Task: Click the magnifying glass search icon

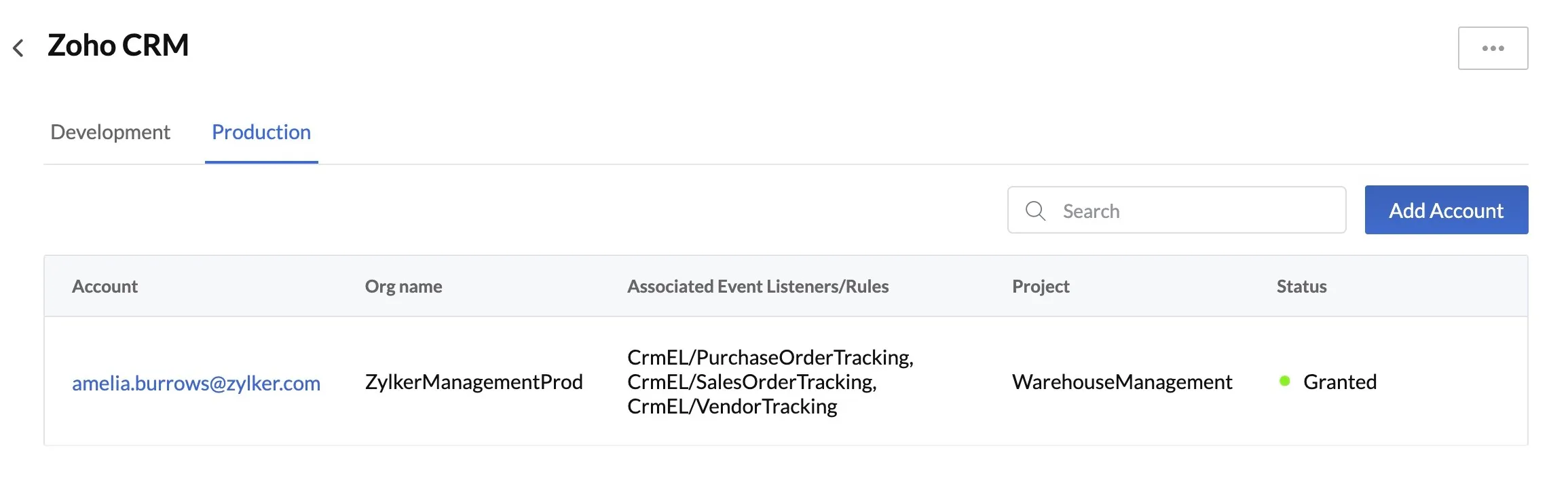Action: coord(1035,210)
